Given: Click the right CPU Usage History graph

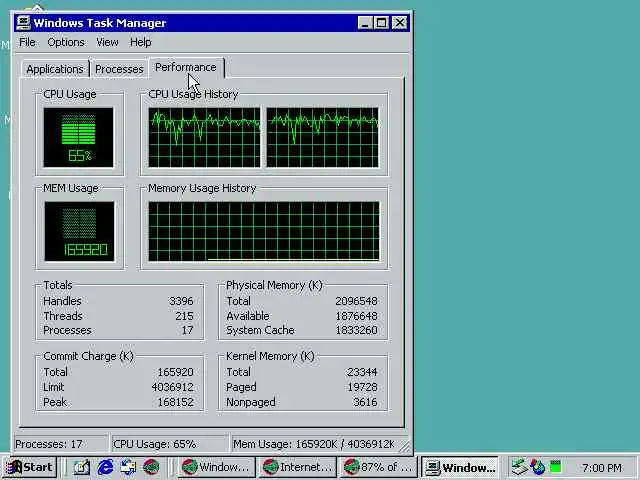Looking at the screenshot, I should pyautogui.click(x=322, y=138).
